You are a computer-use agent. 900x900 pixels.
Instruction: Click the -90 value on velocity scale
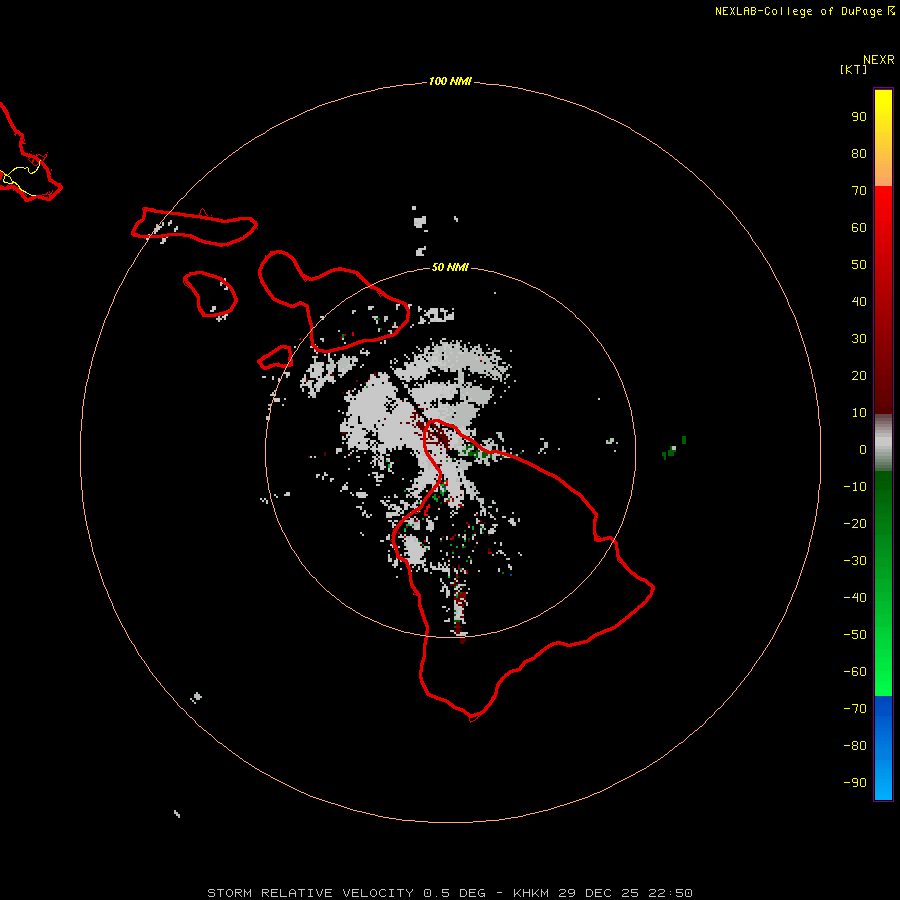tap(855, 783)
